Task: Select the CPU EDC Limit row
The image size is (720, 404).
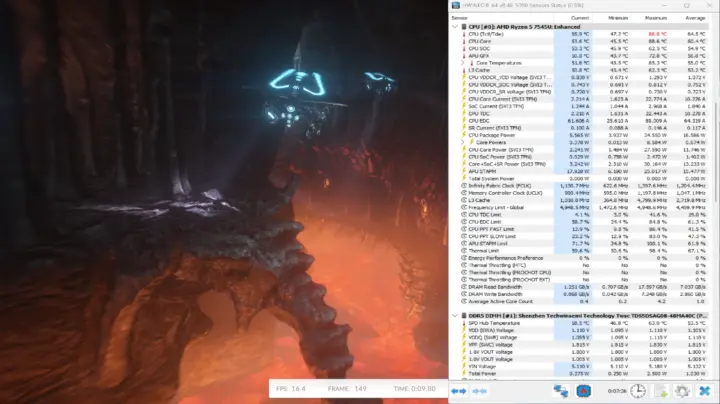Action: pos(579,222)
